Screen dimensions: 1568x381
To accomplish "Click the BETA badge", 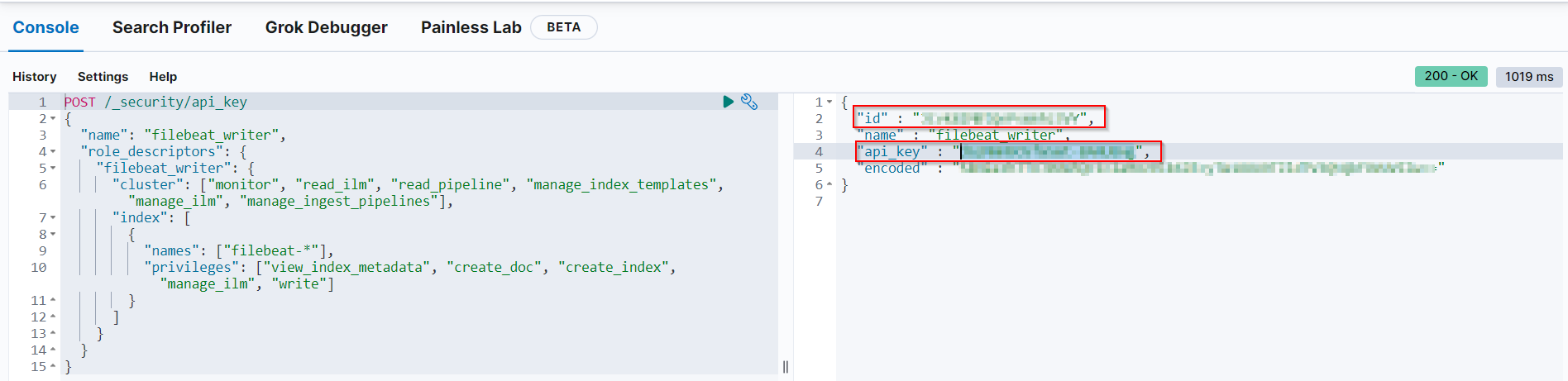I will [x=564, y=27].
